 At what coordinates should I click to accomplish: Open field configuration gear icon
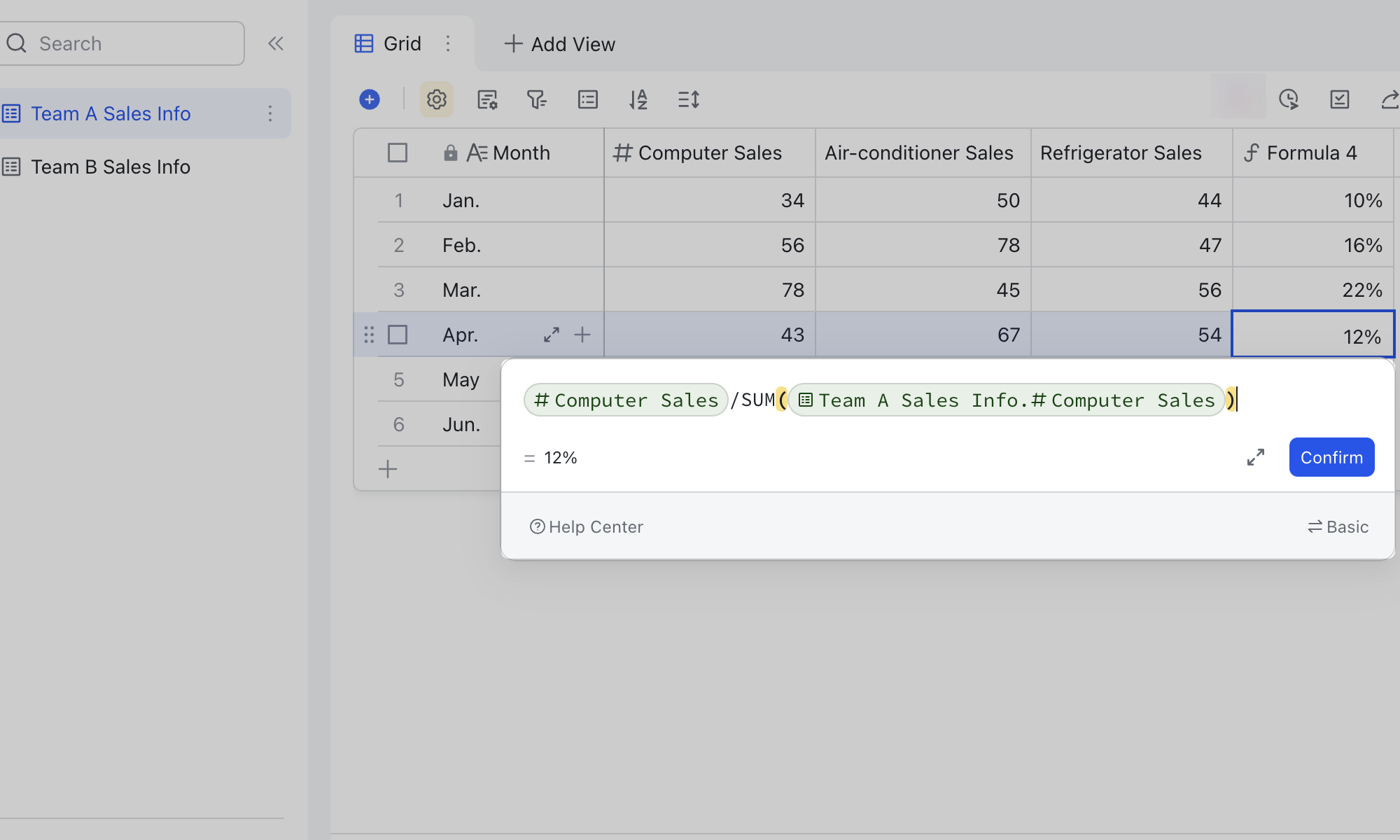click(x=437, y=99)
